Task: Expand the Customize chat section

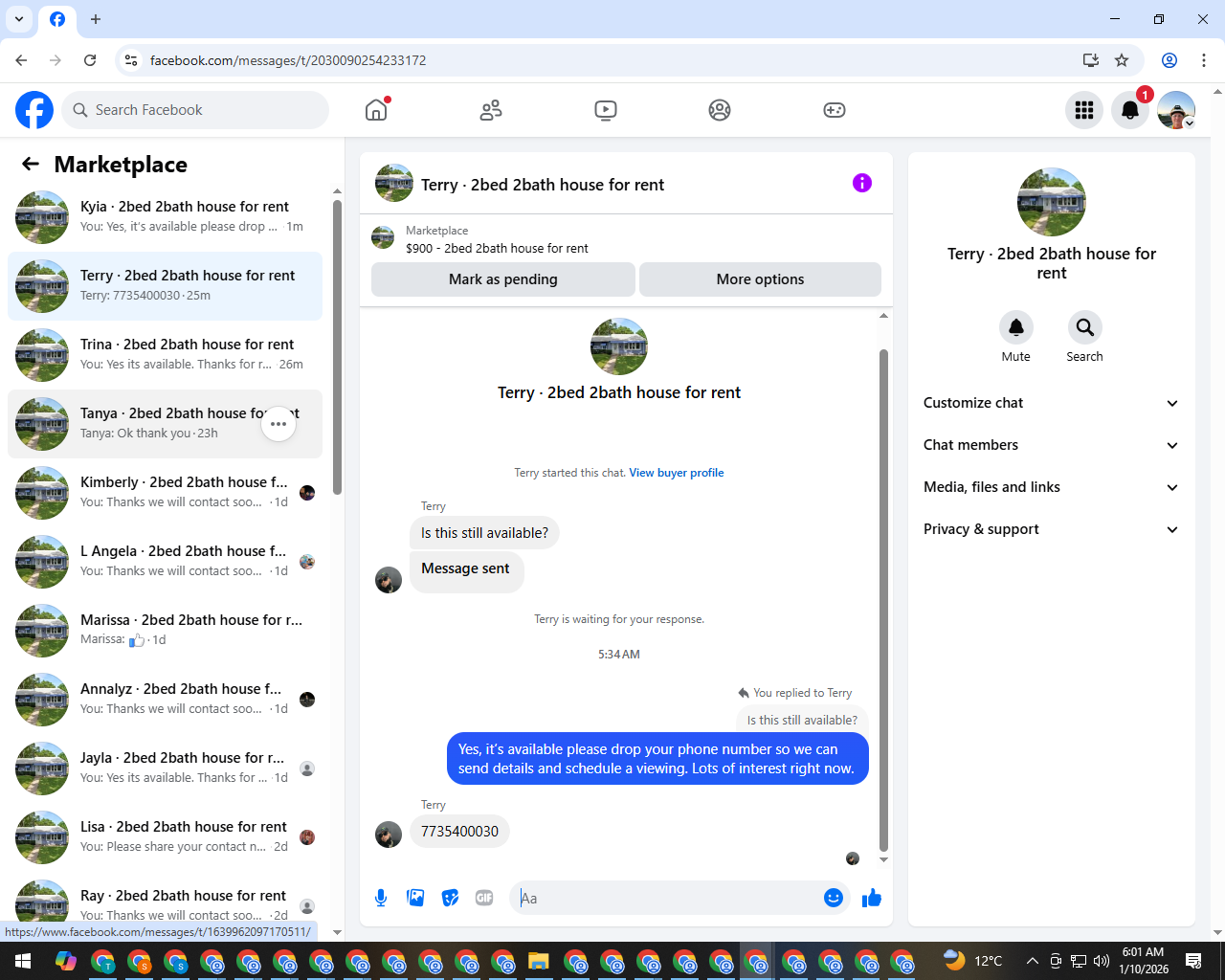Action: click(x=1051, y=403)
